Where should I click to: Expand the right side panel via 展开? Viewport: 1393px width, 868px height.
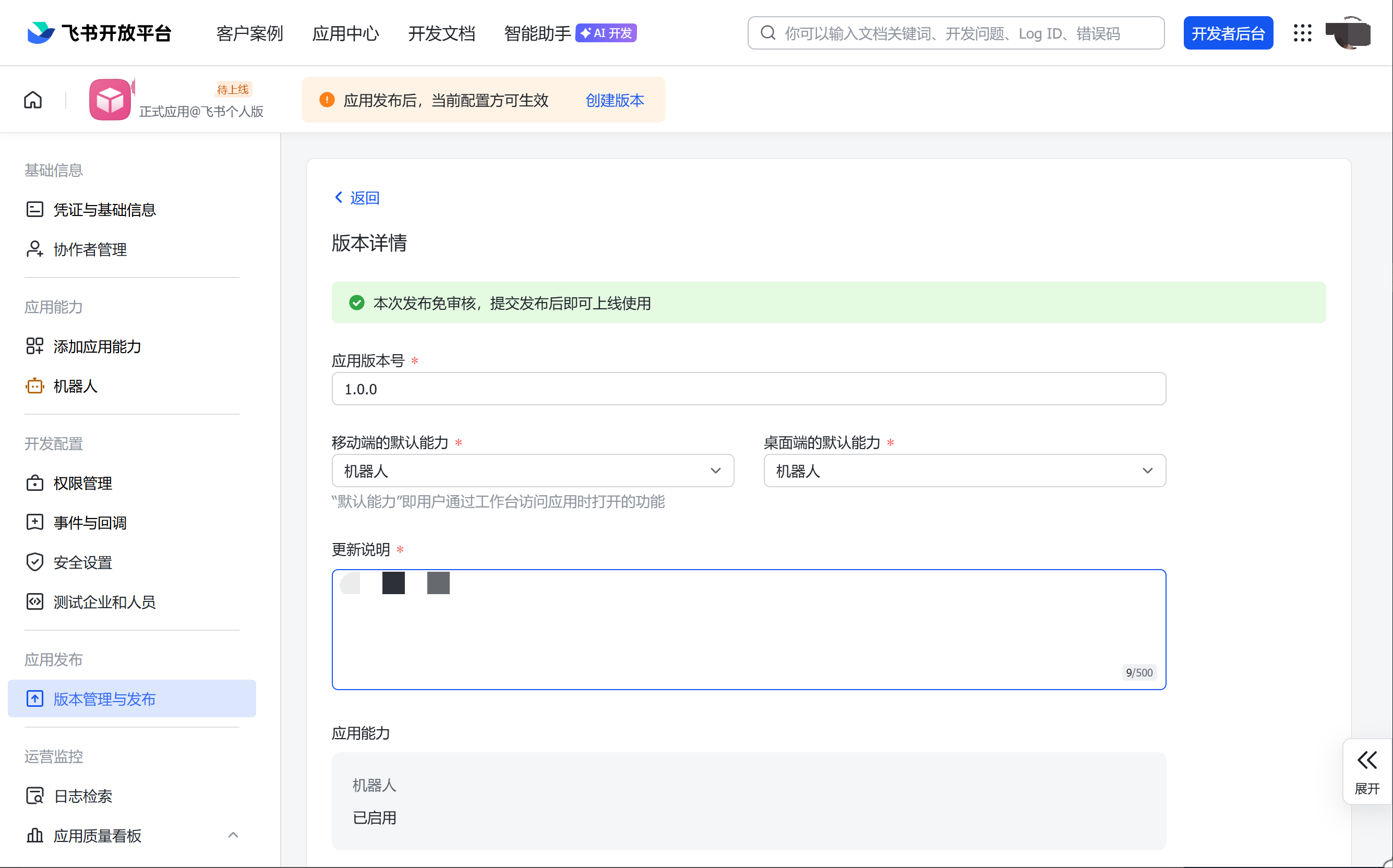pyautogui.click(x=1367, y=771)
